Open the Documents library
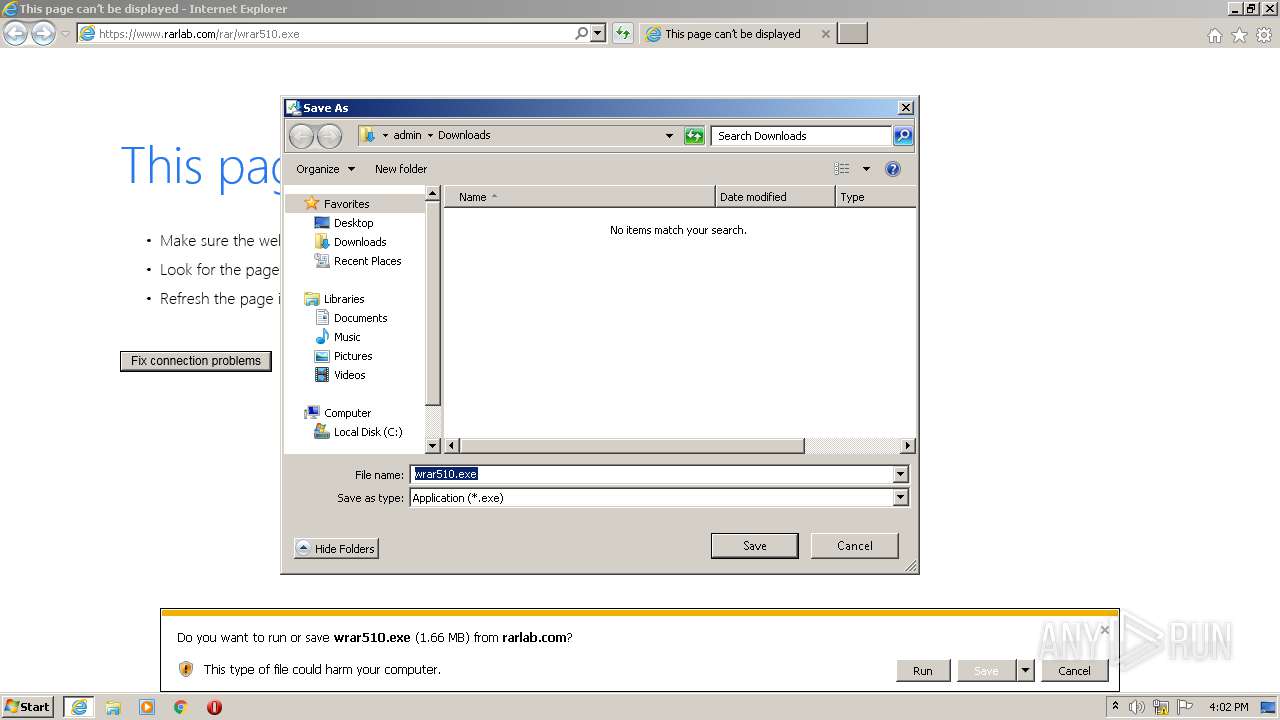Image resolution: width=1280 pixels, height=720 pixels. coord(360,318)
